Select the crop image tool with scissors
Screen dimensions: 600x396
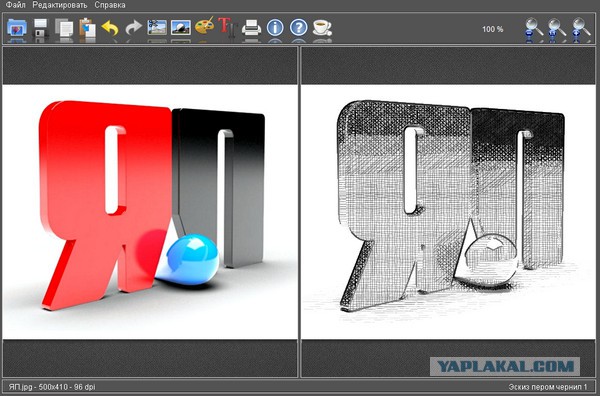click(x=157, y=28)
